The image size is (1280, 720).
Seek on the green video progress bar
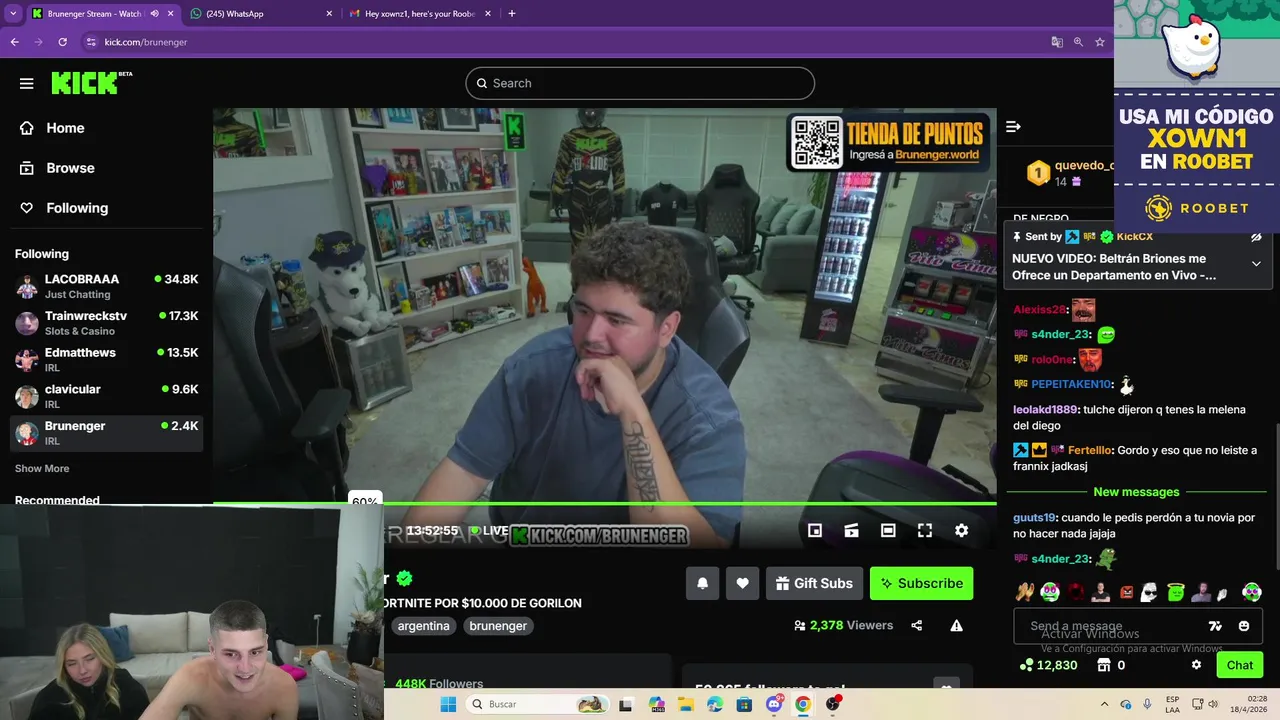tap(605, 503)
